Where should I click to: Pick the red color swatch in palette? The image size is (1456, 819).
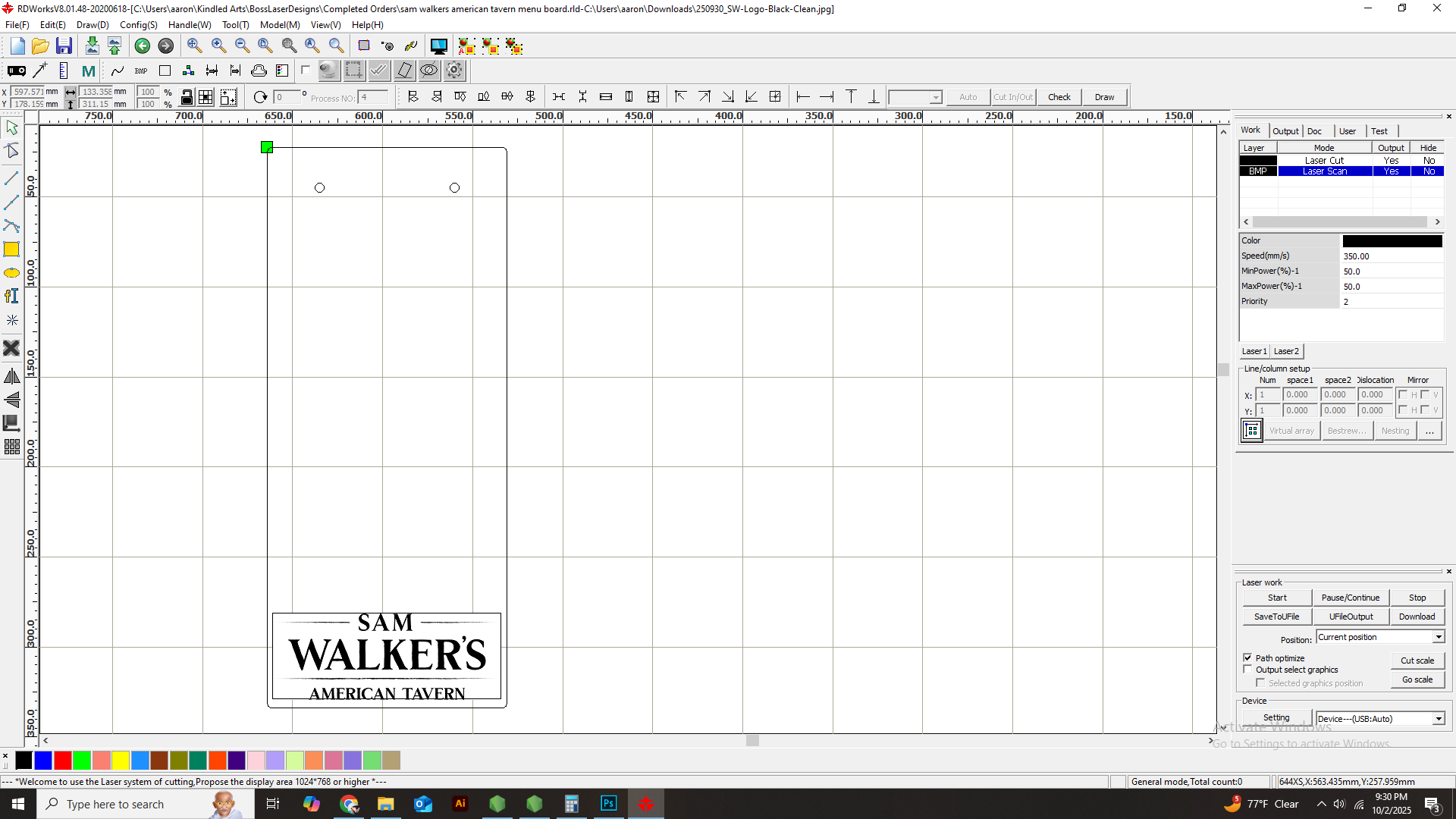click(x=63, y=760)
